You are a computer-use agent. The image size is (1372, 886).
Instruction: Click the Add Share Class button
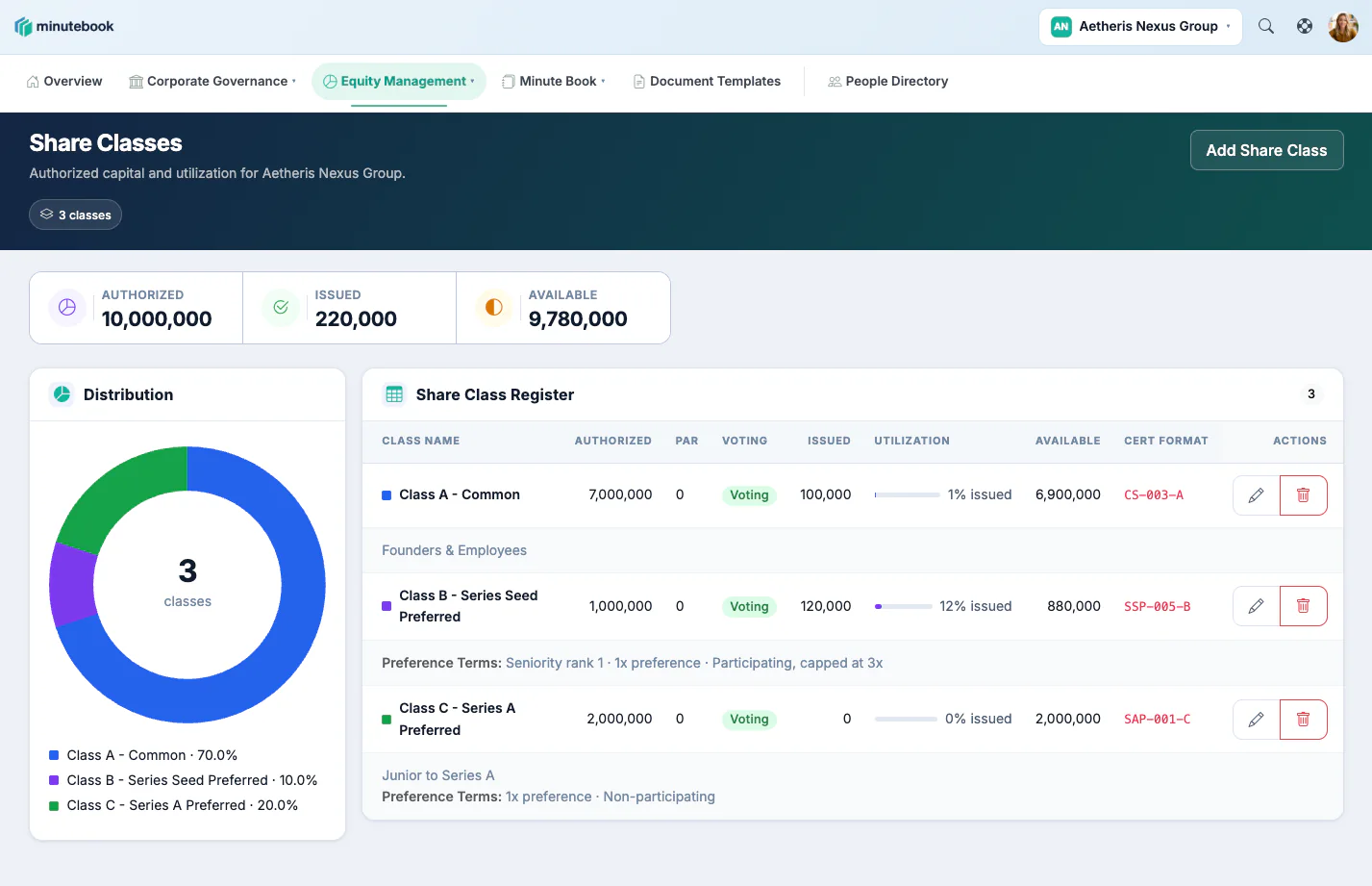coord(1266,150)
